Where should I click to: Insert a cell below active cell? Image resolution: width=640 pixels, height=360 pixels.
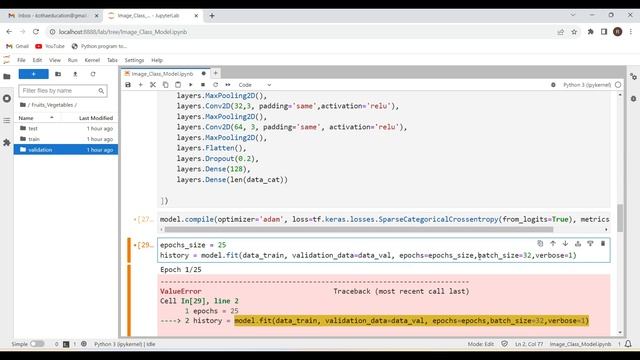pyautogui.click(x=590, y=244)
